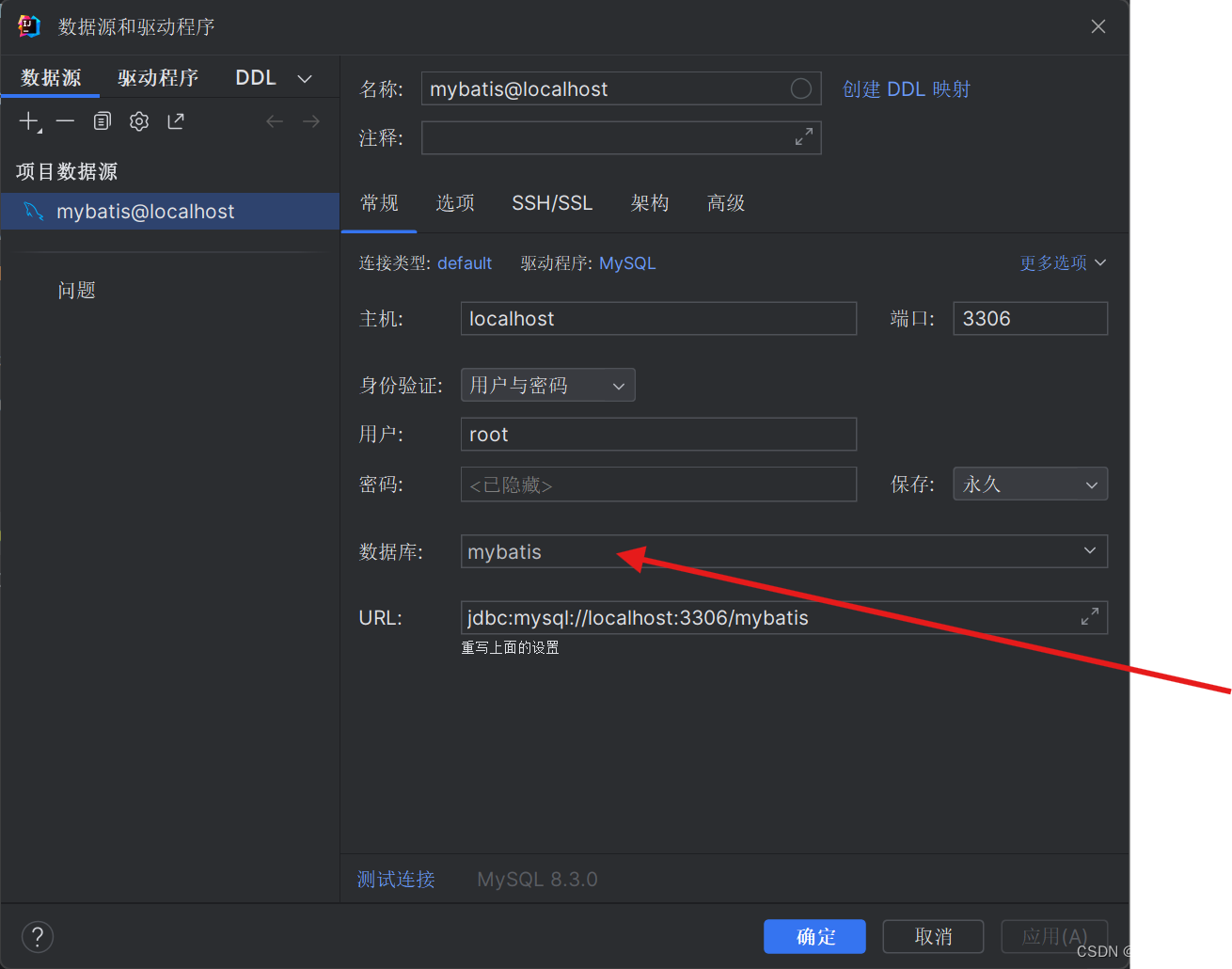Click the 确定 button

815,936
